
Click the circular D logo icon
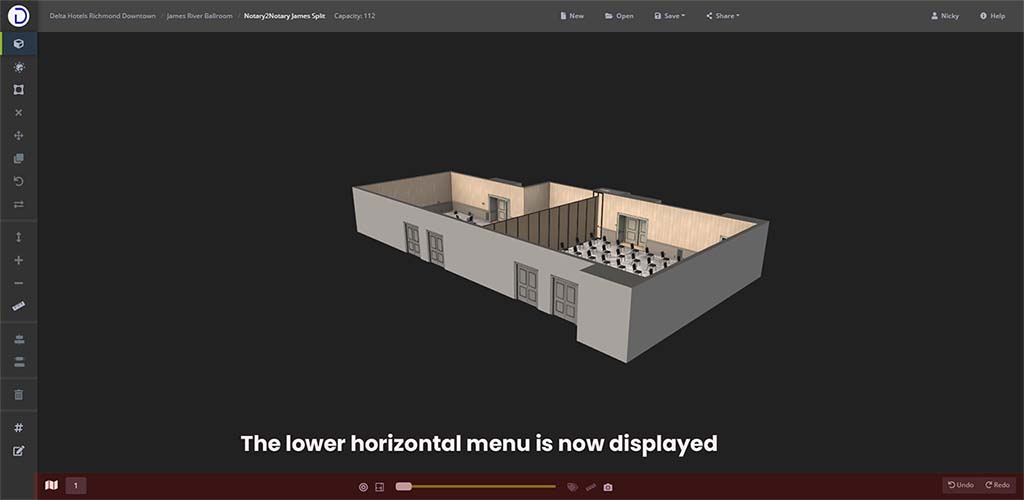coord(18,16)
